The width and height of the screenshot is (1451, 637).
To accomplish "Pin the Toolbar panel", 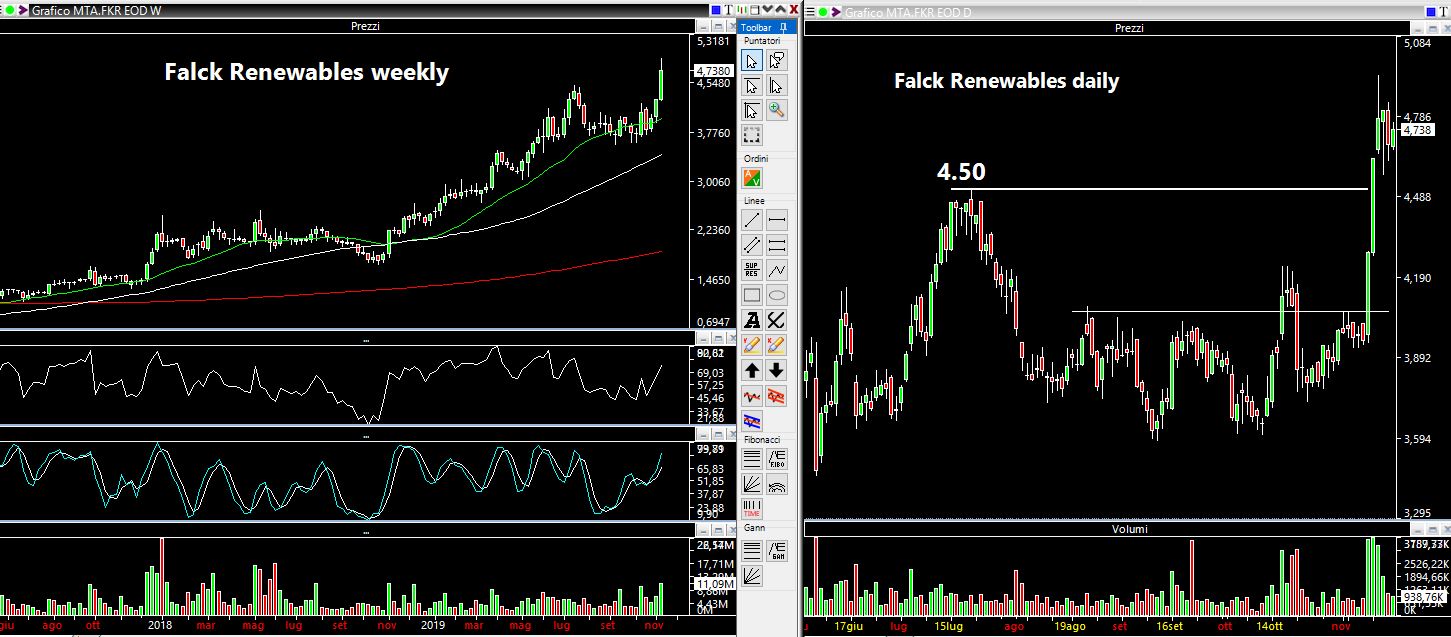I will pos(782,27).
